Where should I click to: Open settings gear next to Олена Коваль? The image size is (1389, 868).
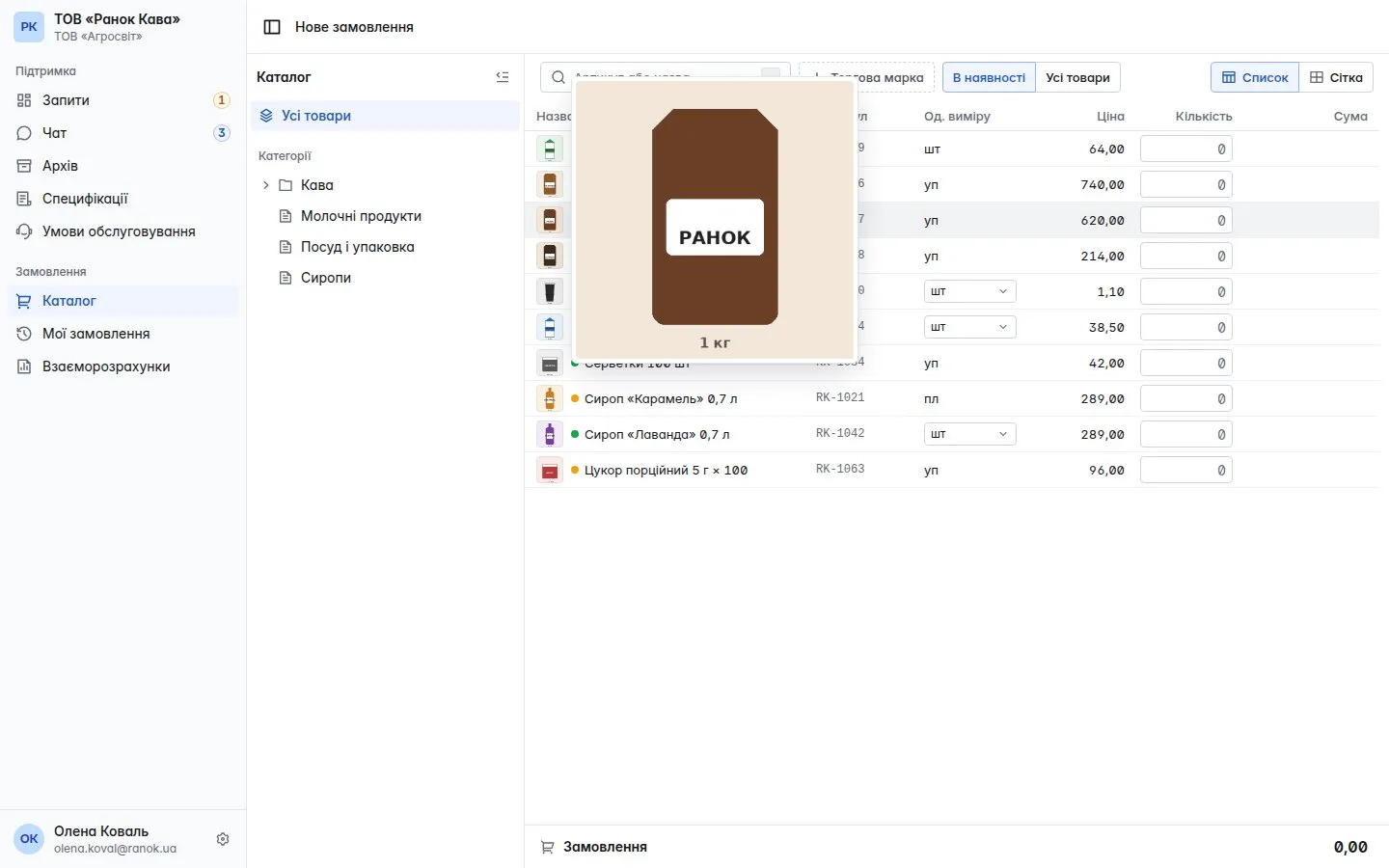click(223, 839)
